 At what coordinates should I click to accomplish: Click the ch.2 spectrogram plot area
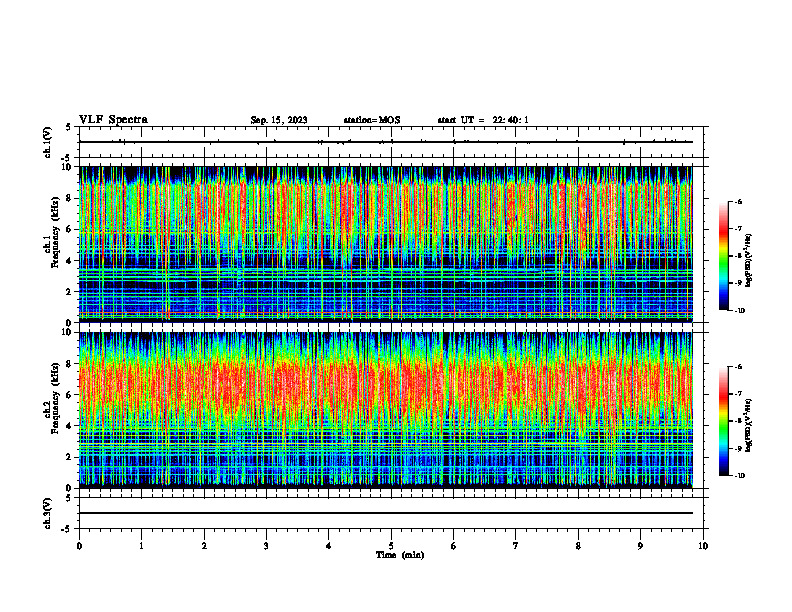click(385, 410)
